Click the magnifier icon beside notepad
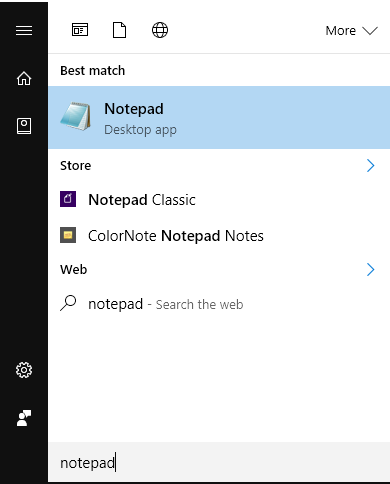Viewport: 390px width, 484px height. tap(68, 303)
